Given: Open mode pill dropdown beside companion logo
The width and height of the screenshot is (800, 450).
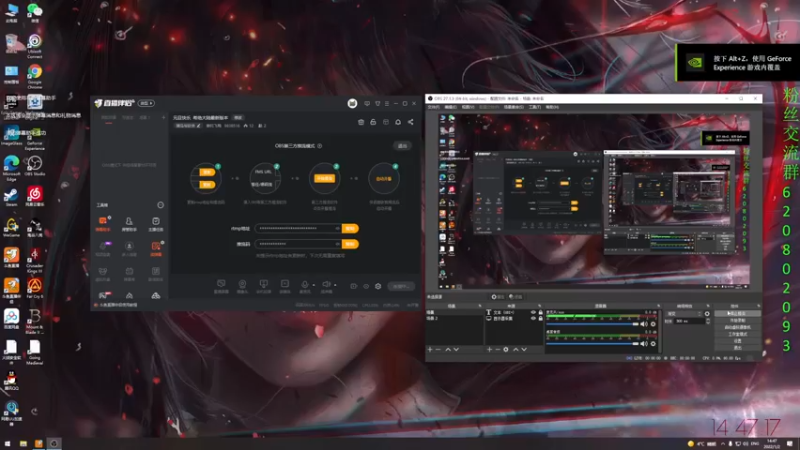Looking at the screenshot, I should click(x=146, y=103).
